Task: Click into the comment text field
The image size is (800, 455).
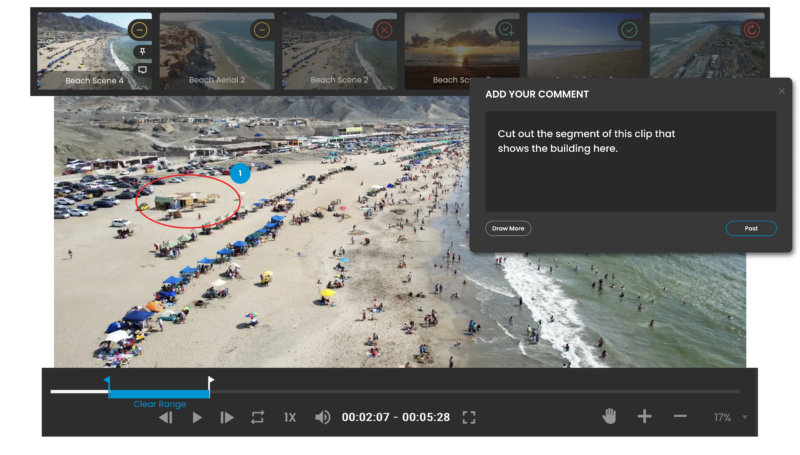Action: click(631, 162)
